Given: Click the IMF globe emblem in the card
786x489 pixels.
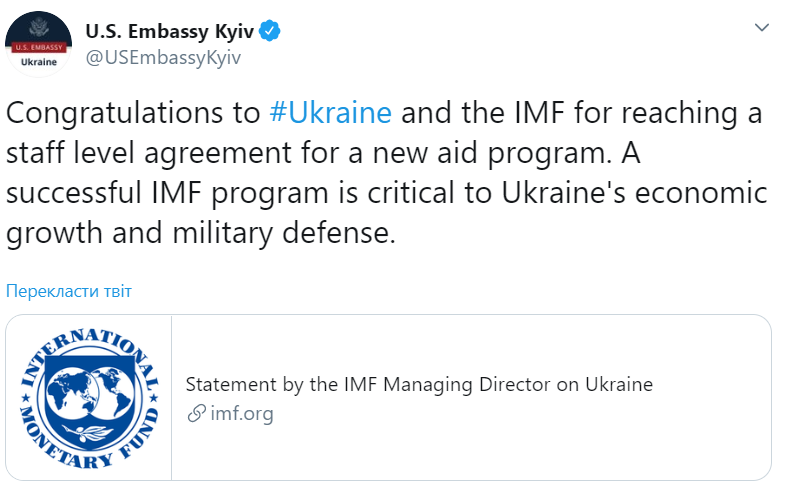Looking at the screenshot, I should click(88, 395).
